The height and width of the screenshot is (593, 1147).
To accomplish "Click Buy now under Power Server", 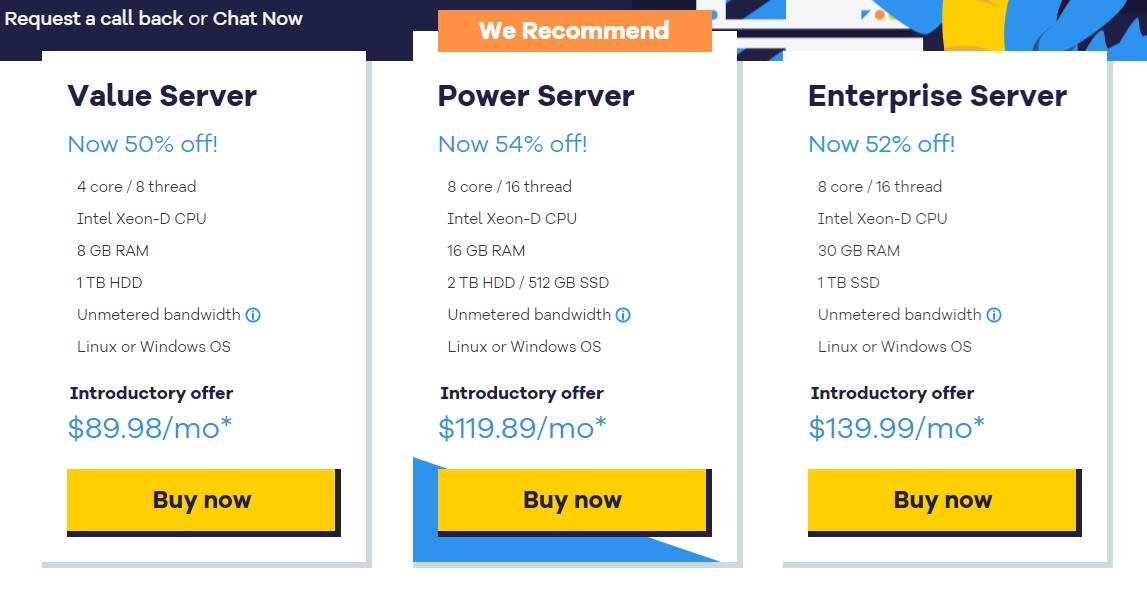I will [x=571, y=500].
